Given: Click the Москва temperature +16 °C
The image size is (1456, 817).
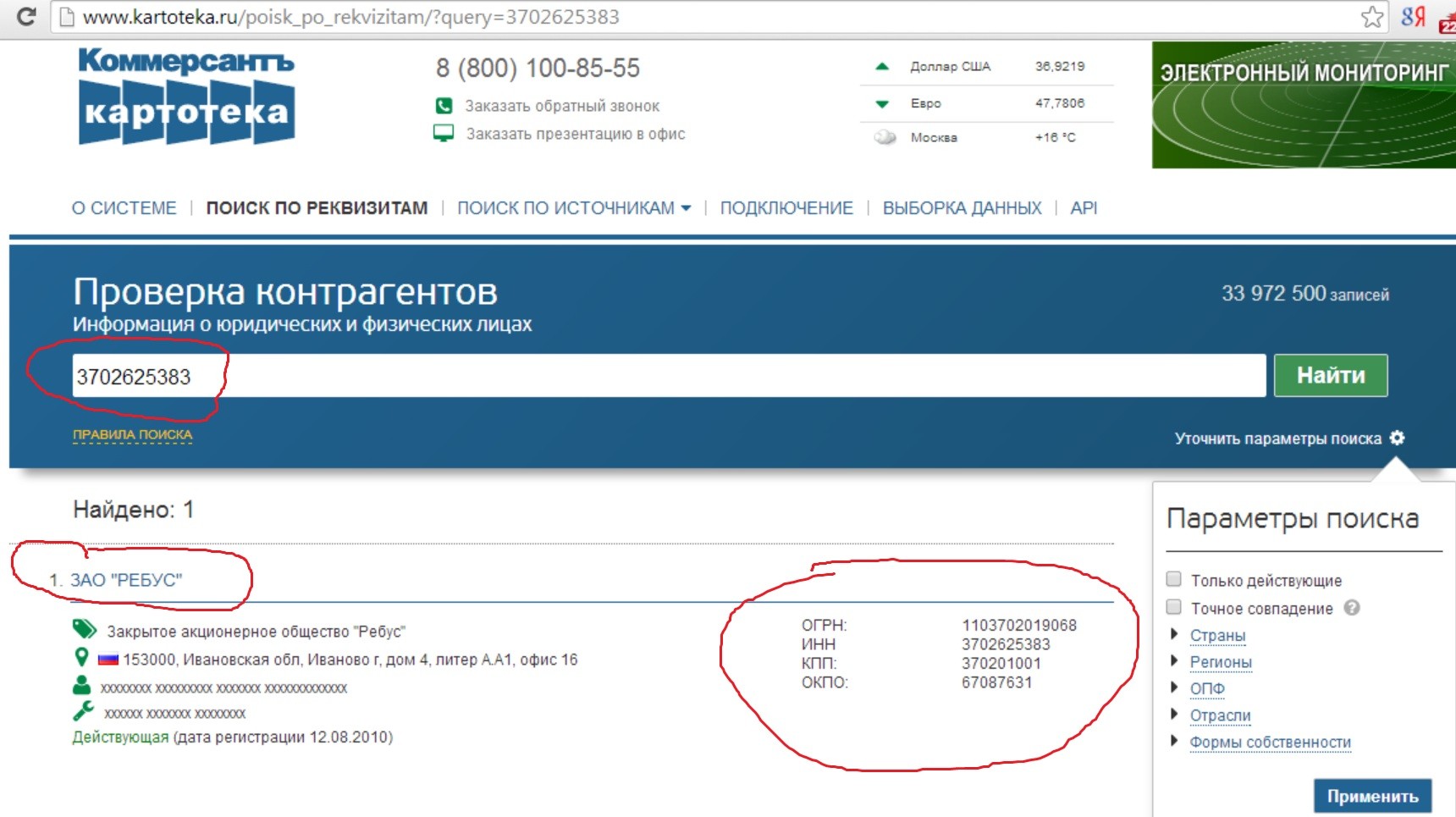Looking at the screenshot, I should click(1056, 137).
